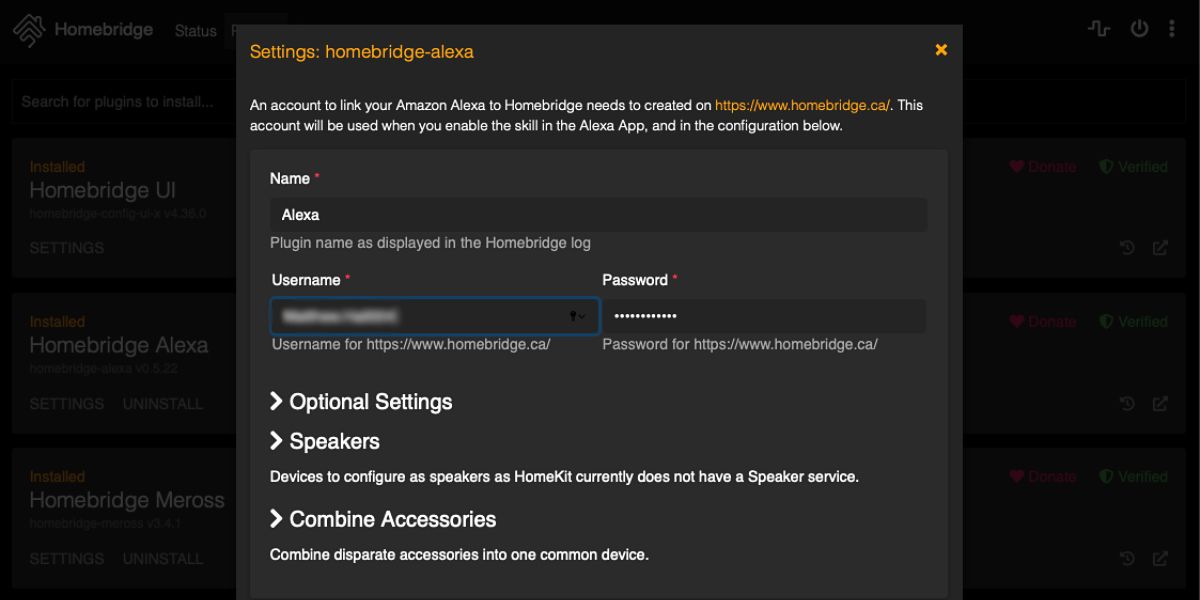The image size is (1200, 600).
Task: Click in the Name input field
Action: pyautogui.click(x=598, y=215)
